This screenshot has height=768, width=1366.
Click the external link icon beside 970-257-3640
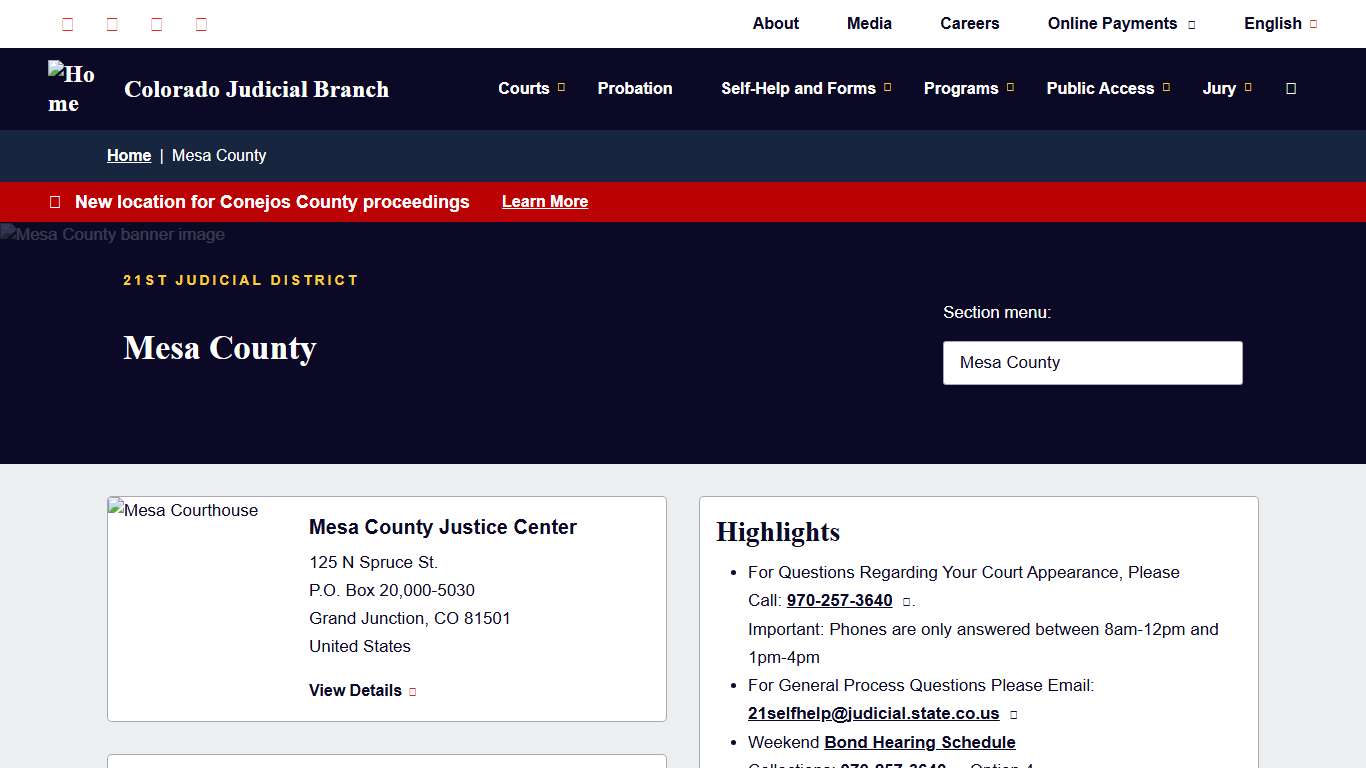click(x=906, y=600)
